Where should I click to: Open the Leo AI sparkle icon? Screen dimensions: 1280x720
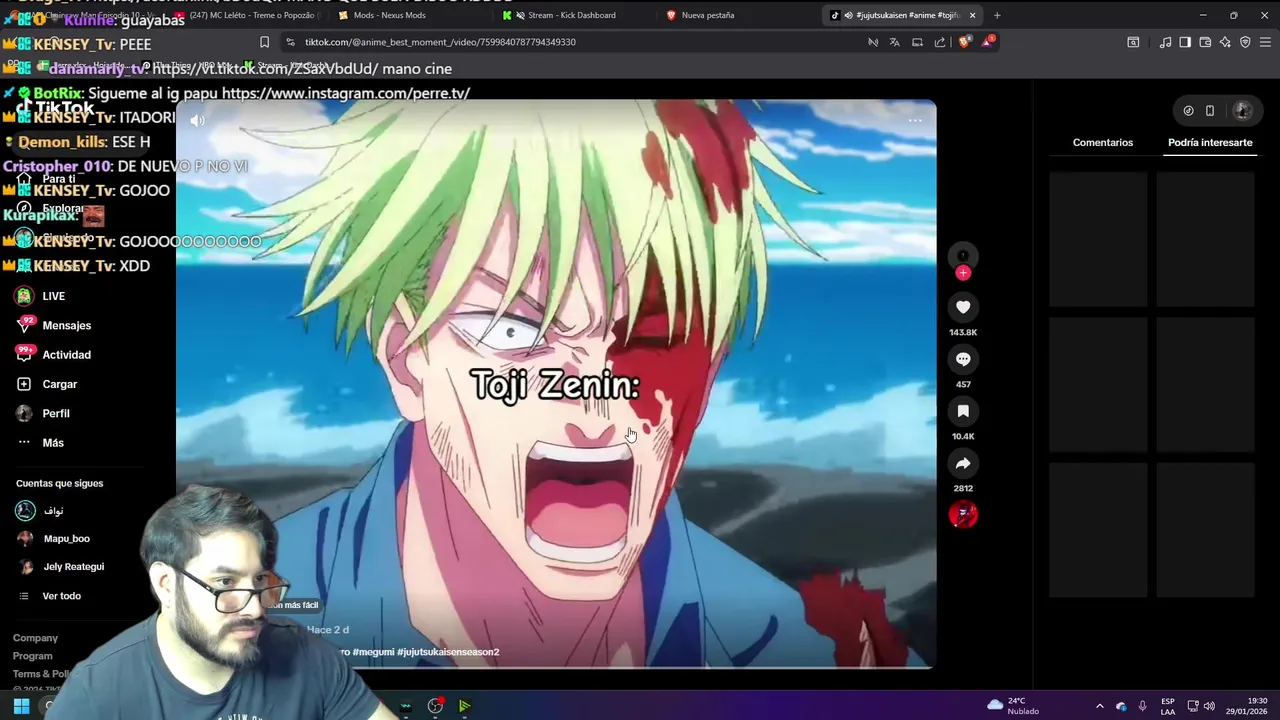[1225, 42]
